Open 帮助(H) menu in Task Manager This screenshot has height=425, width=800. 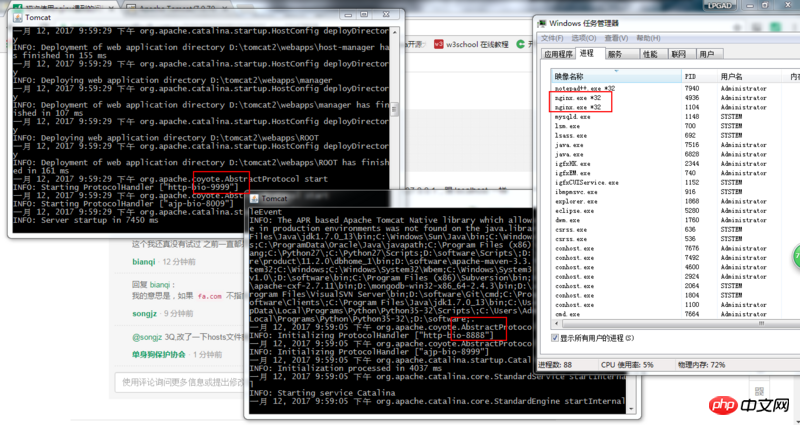648,38
